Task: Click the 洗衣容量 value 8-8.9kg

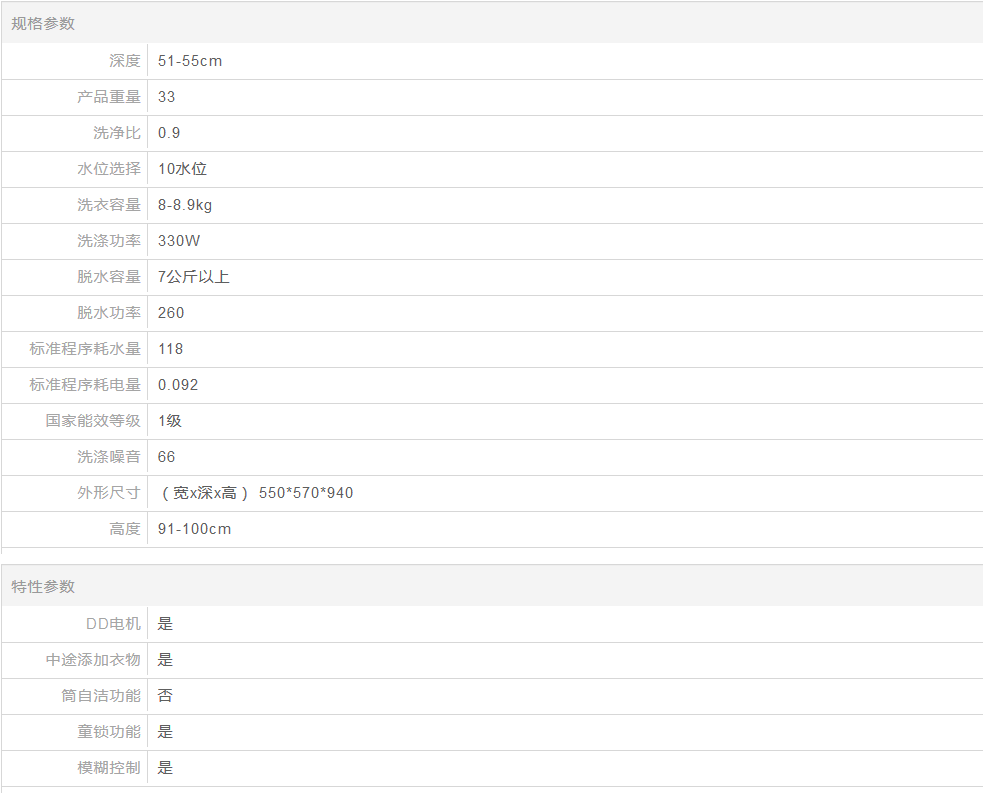Action: coord(185,205)
